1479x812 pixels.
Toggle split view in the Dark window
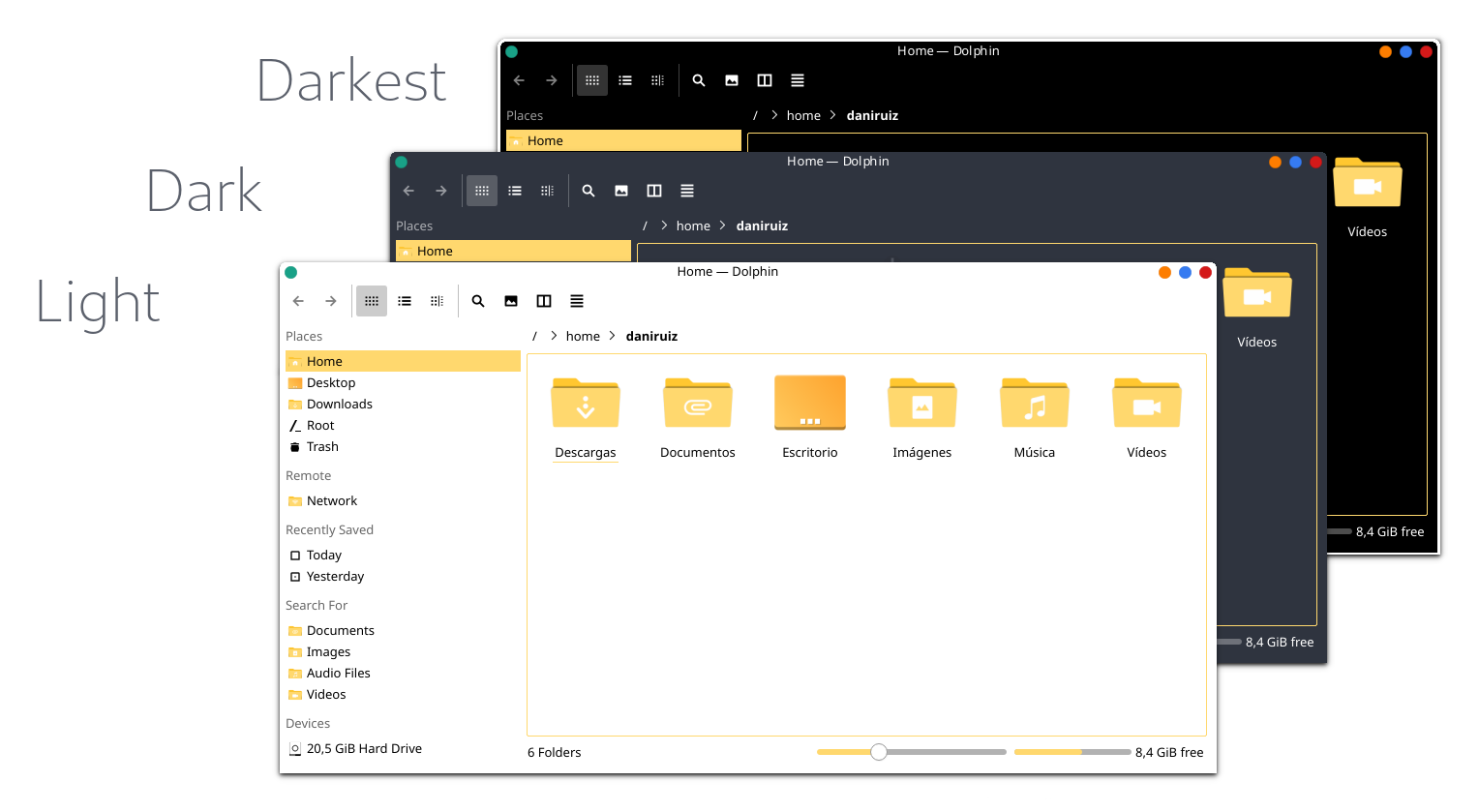(x=654, y=191)
